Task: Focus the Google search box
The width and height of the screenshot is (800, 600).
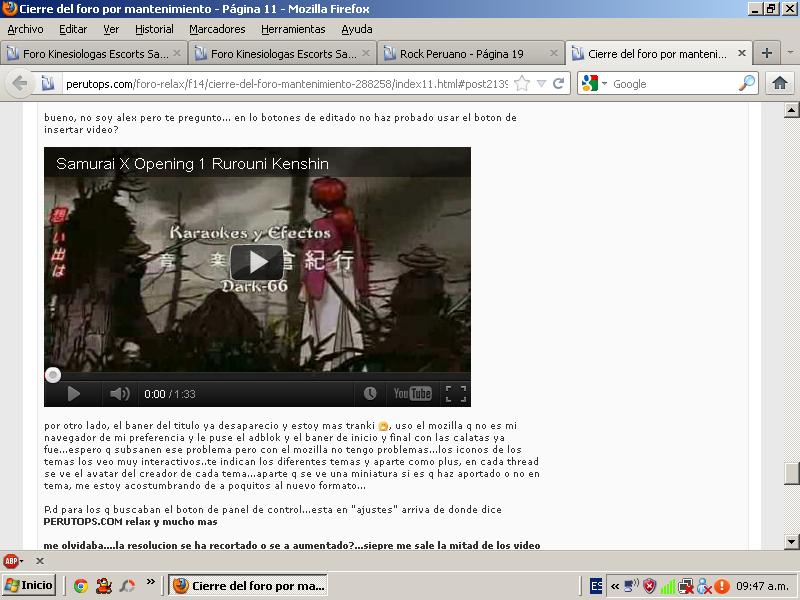Action: pyautogui.click(x=673, y=84)
